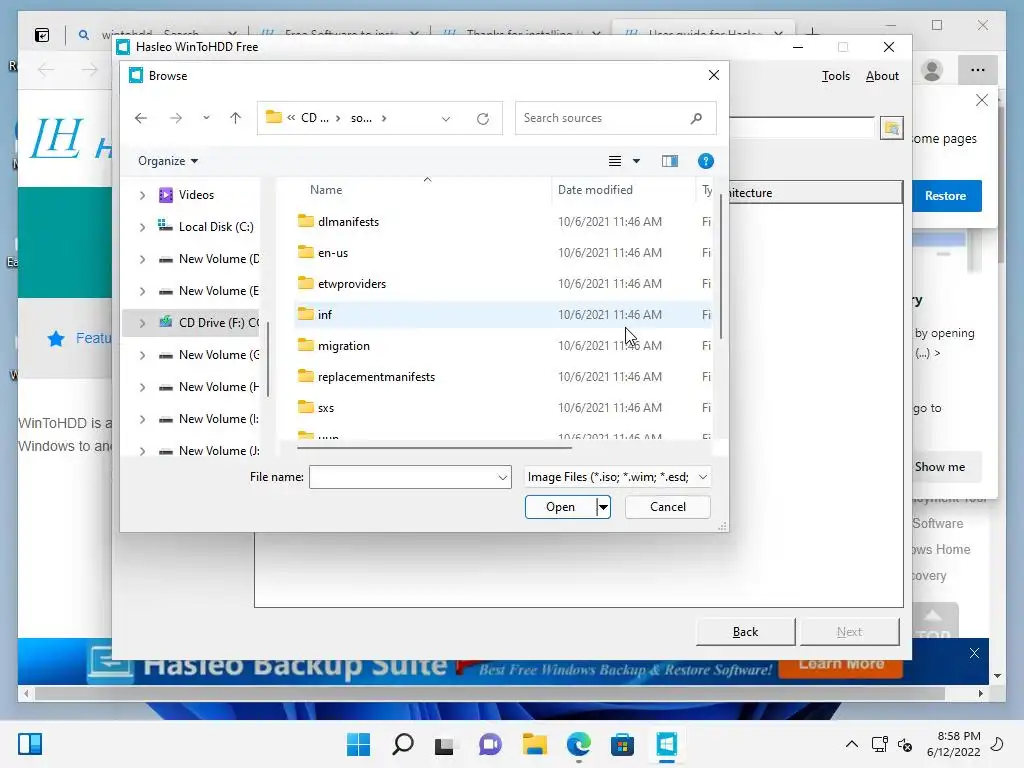The image size is (1024, 768).
Task: Click the Back button in WinToHDD
Action: tap(745, 632)
